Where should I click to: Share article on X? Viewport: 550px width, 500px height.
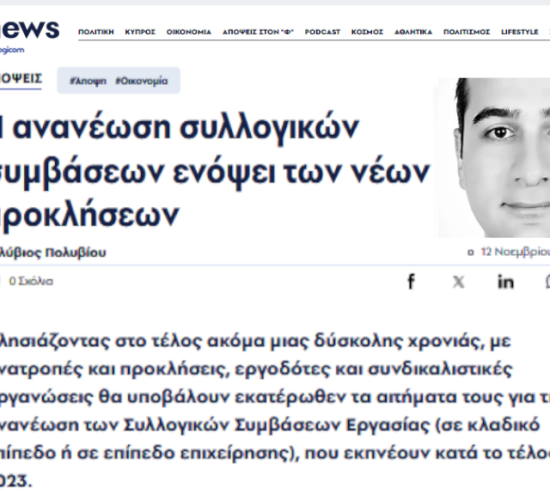click(x=458, y=282)
